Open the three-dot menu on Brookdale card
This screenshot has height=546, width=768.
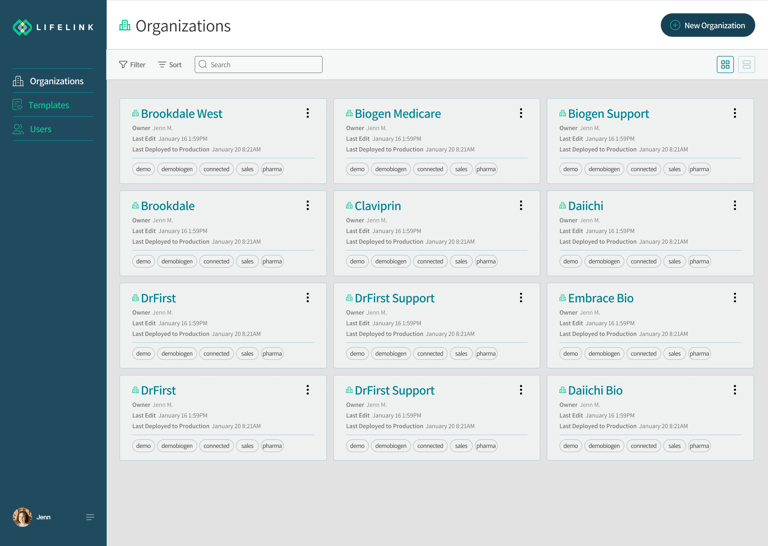(x=308, y=205)
